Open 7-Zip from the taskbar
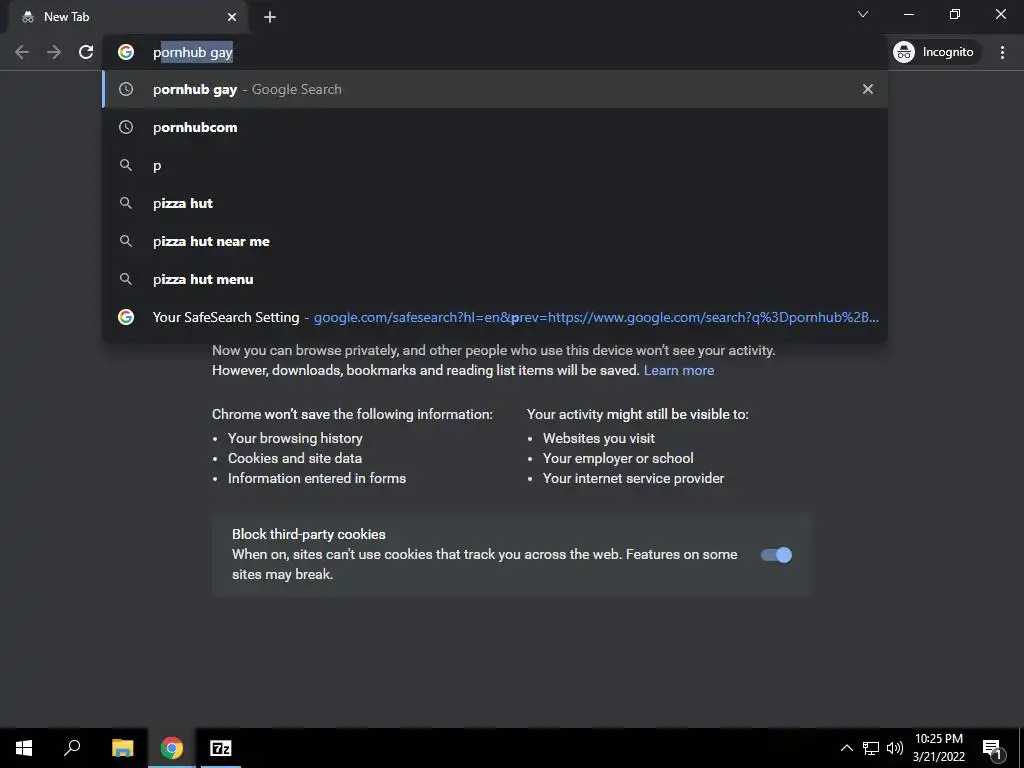 pos(220,748)
